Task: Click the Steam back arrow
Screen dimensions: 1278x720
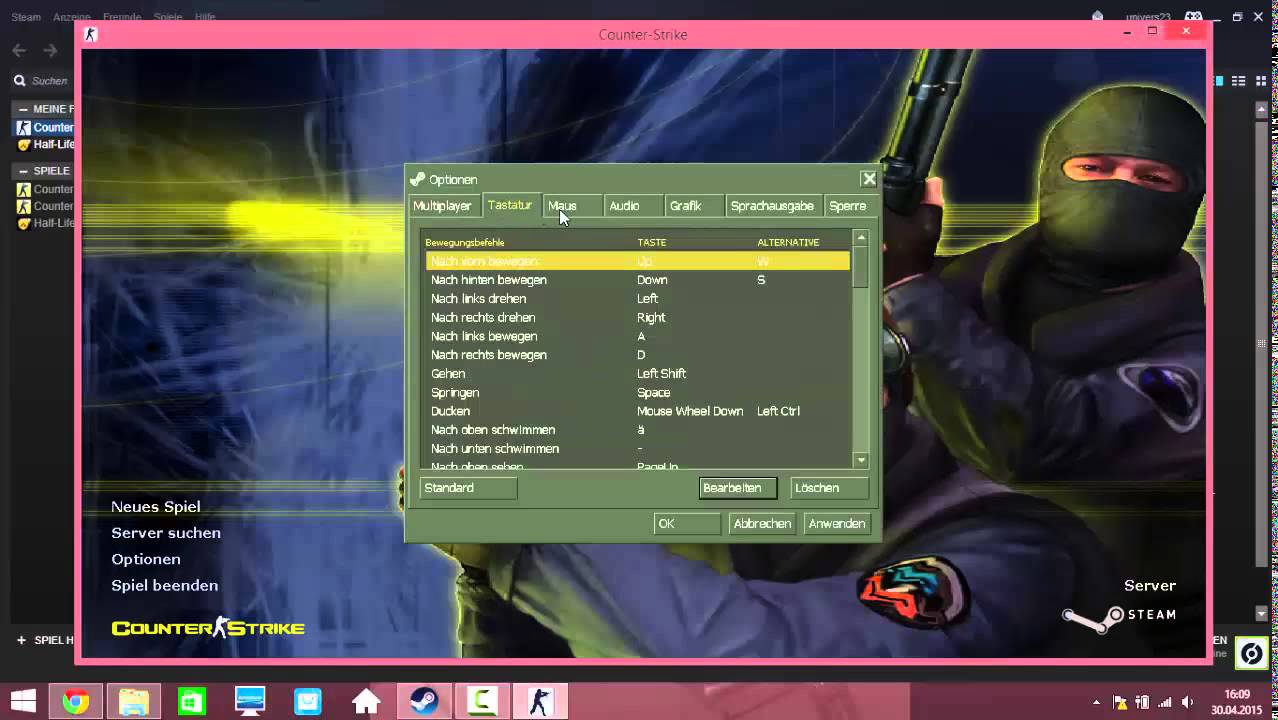Action: tap(19, 50)
